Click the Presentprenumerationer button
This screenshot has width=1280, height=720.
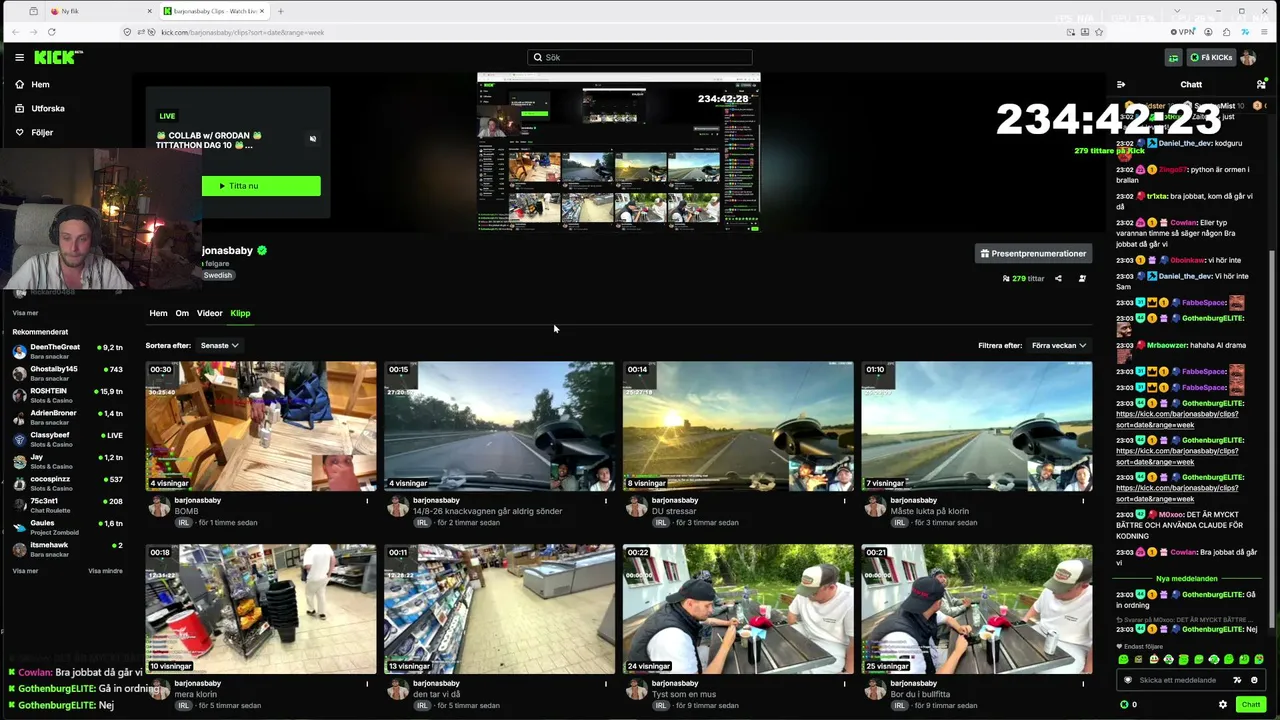[x=1033, y=254]
